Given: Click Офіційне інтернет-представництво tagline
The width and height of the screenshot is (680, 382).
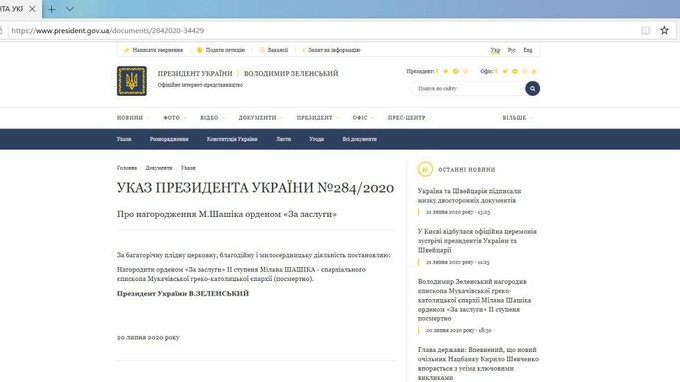Looking at the screenshot, I should pos(200,85).
